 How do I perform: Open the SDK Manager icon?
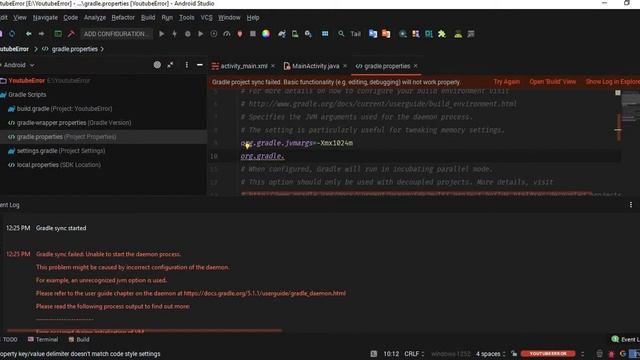(x=308, y=34)
